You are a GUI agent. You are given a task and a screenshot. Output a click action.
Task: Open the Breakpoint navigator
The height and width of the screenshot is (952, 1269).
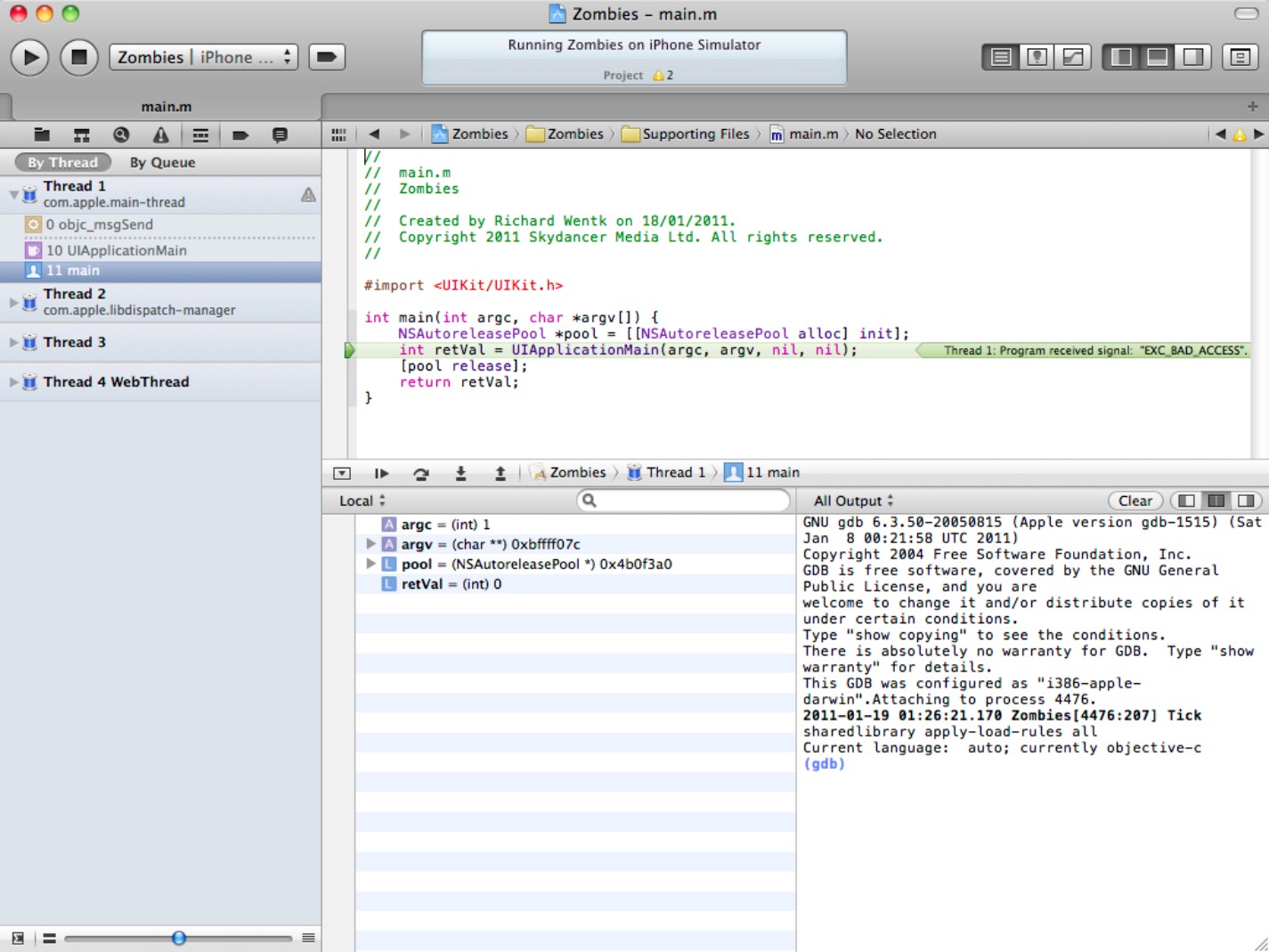[x=240, y=134]
